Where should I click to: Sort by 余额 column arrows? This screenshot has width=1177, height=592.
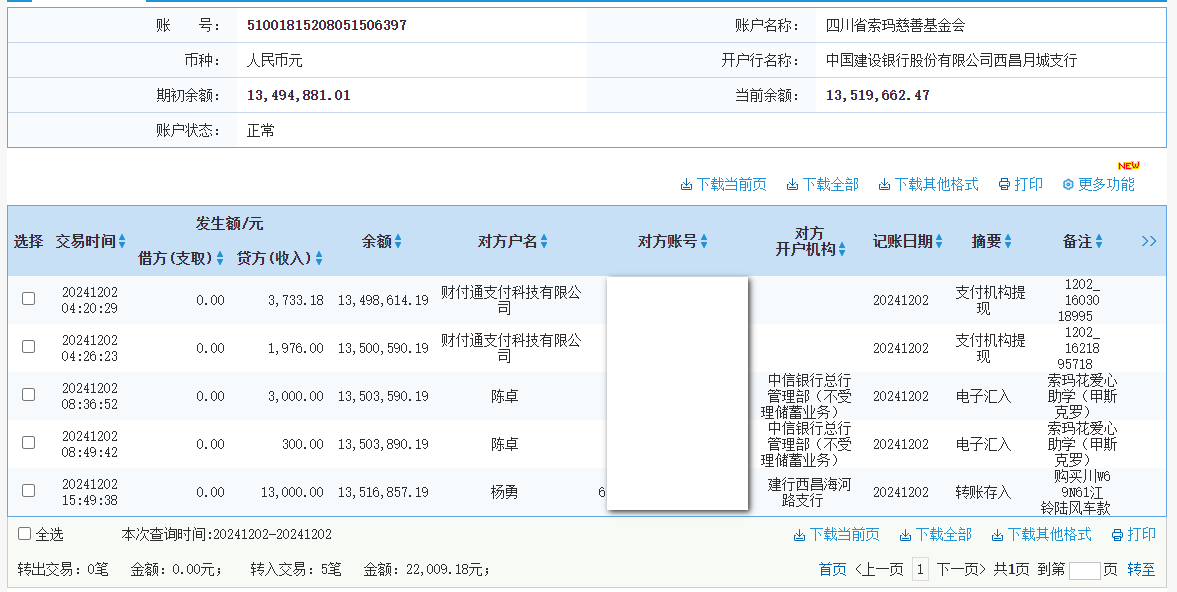point(398,242)
